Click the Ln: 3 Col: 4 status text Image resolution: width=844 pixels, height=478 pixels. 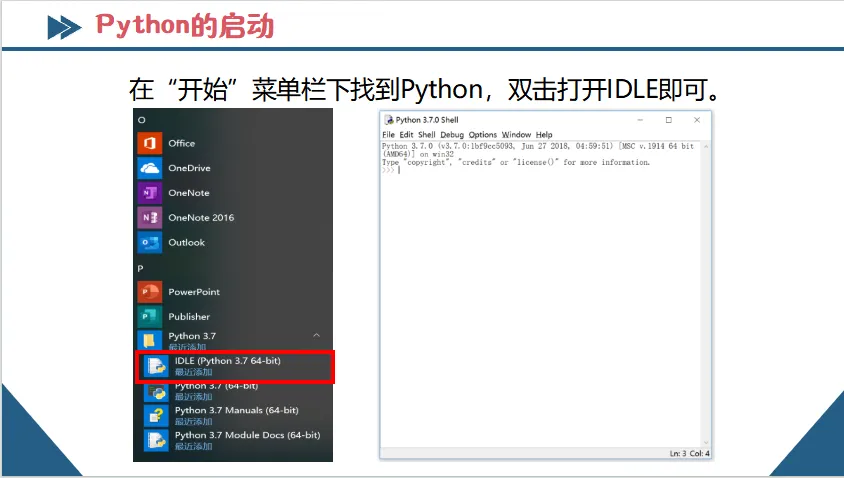(690, 453)
